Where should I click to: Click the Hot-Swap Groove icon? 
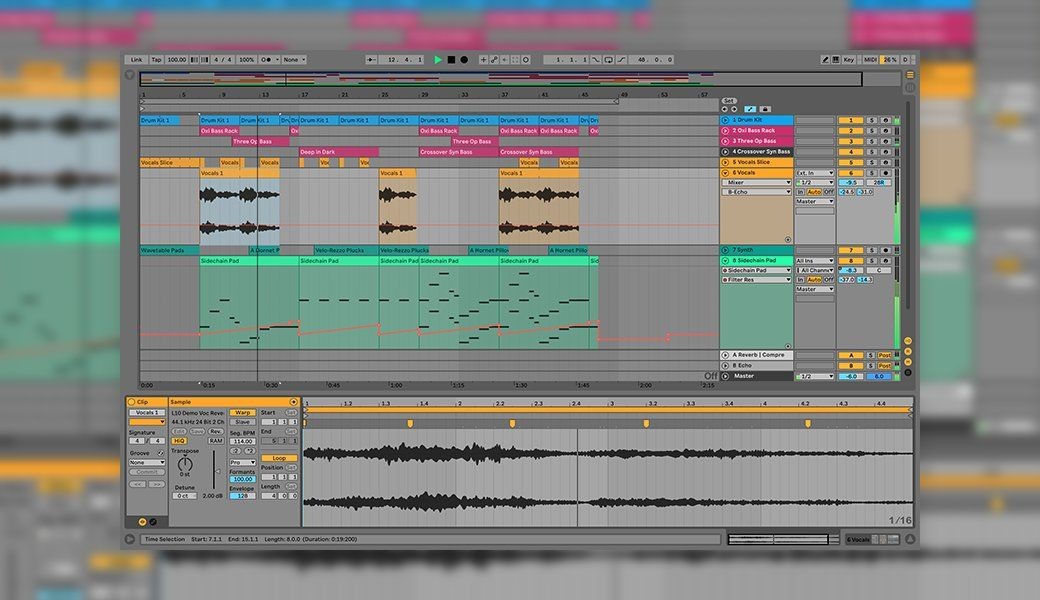coord(160,453)
